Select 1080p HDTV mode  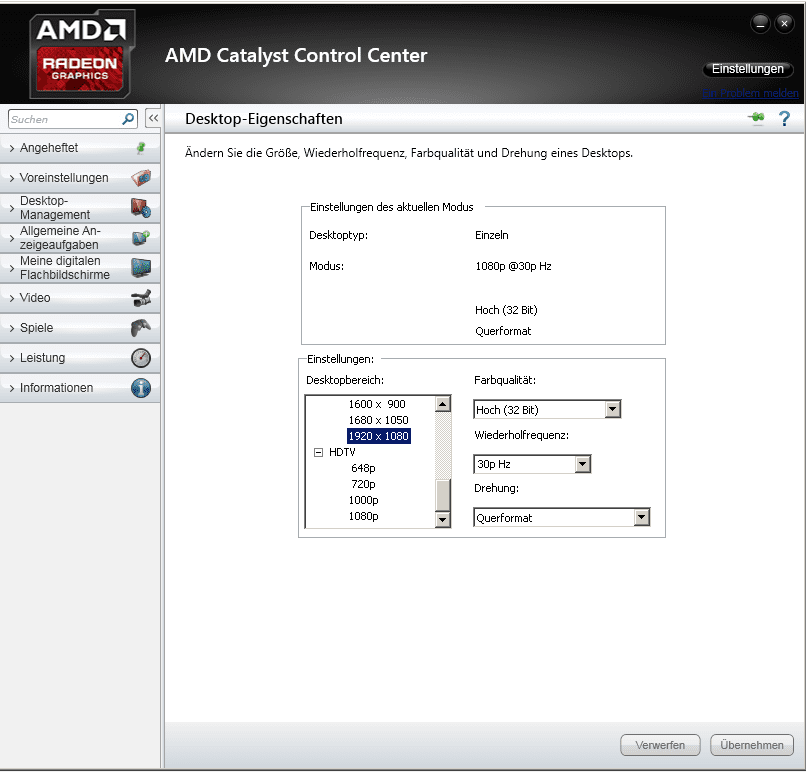[x=363, y=516]
